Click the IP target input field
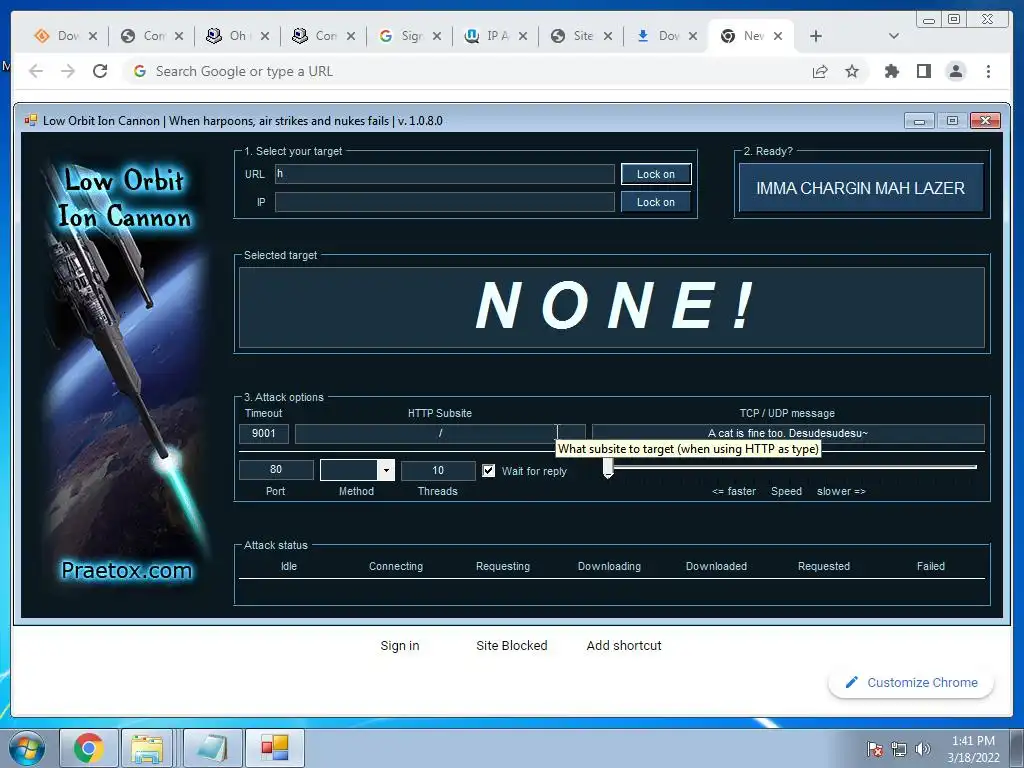Image resolution: width=1024 pixels, height=768 pixels. [x=444, y=202]
